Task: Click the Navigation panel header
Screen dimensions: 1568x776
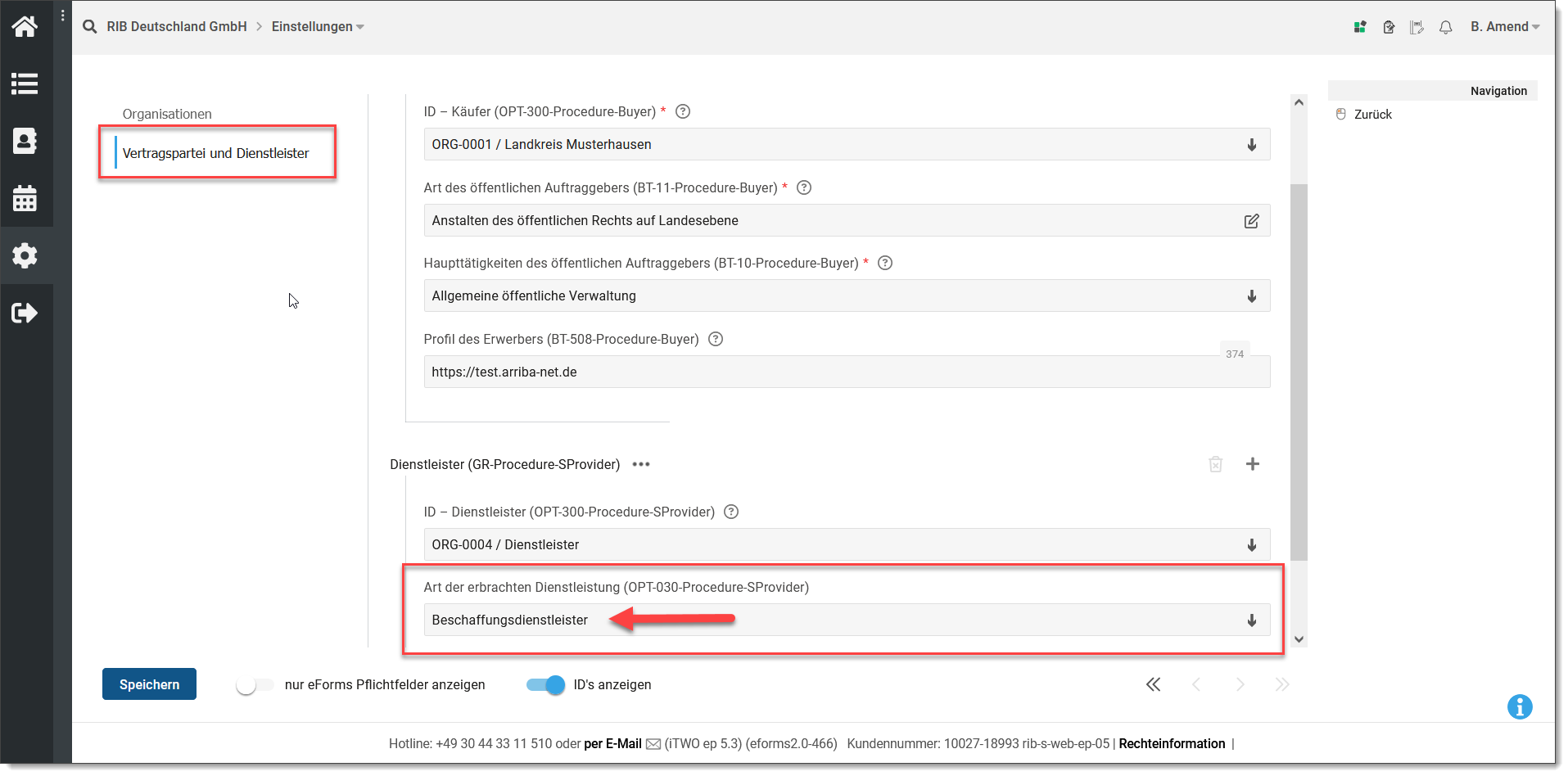Action: point(1432,91)
